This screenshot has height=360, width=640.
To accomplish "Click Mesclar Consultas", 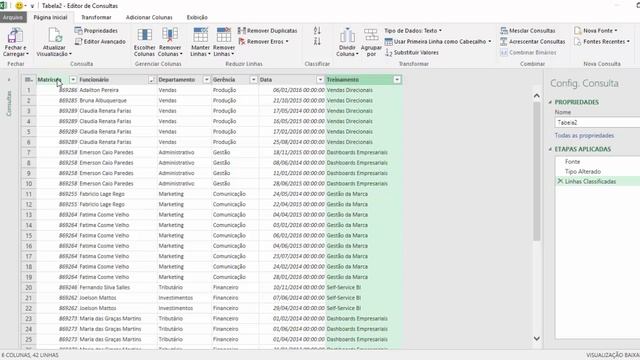I will tap(528, 31).
